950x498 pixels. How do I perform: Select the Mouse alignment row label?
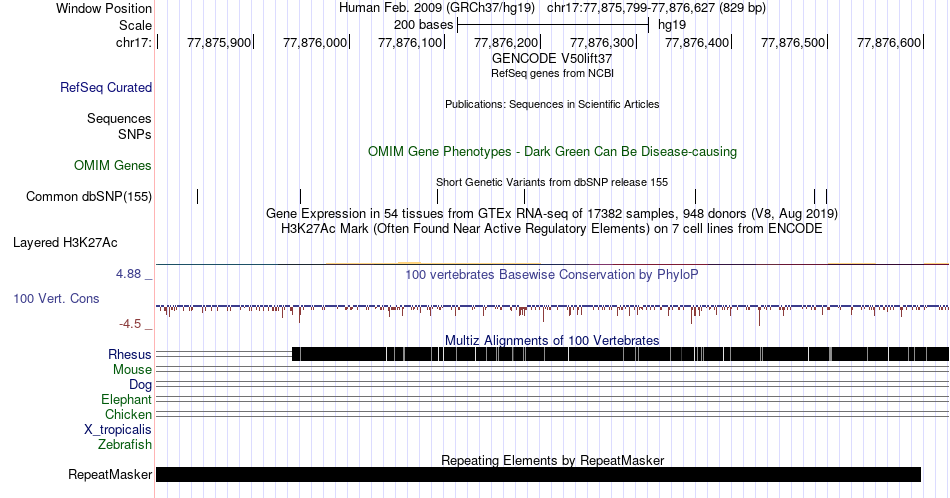pos(132,370)
